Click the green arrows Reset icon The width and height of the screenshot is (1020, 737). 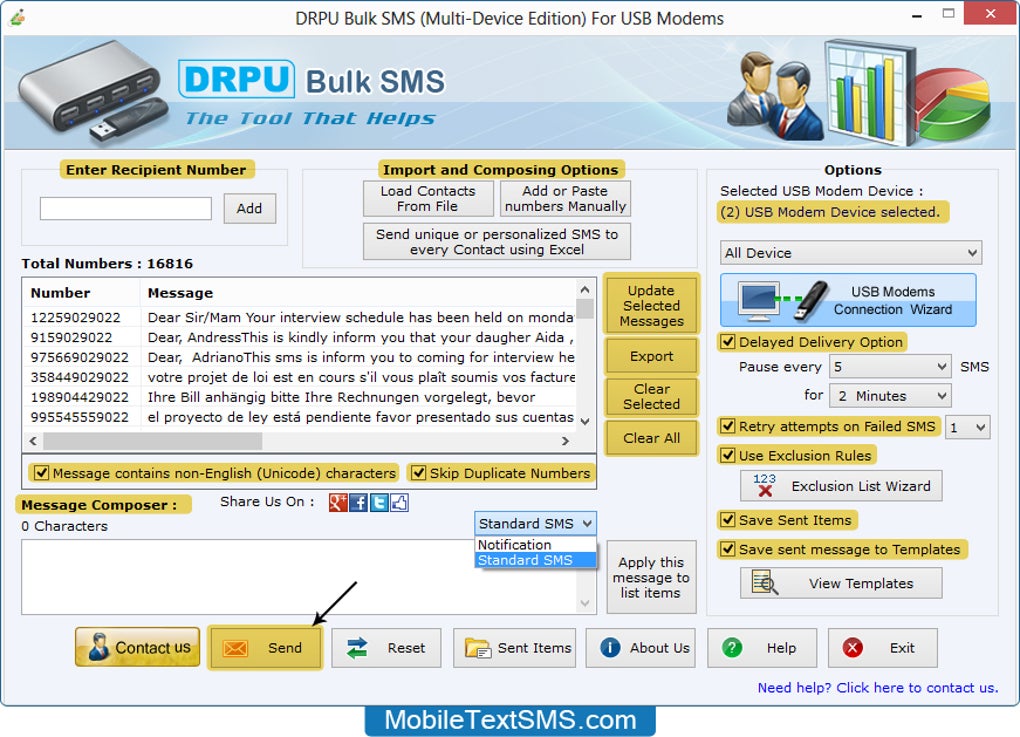[357, 648]
